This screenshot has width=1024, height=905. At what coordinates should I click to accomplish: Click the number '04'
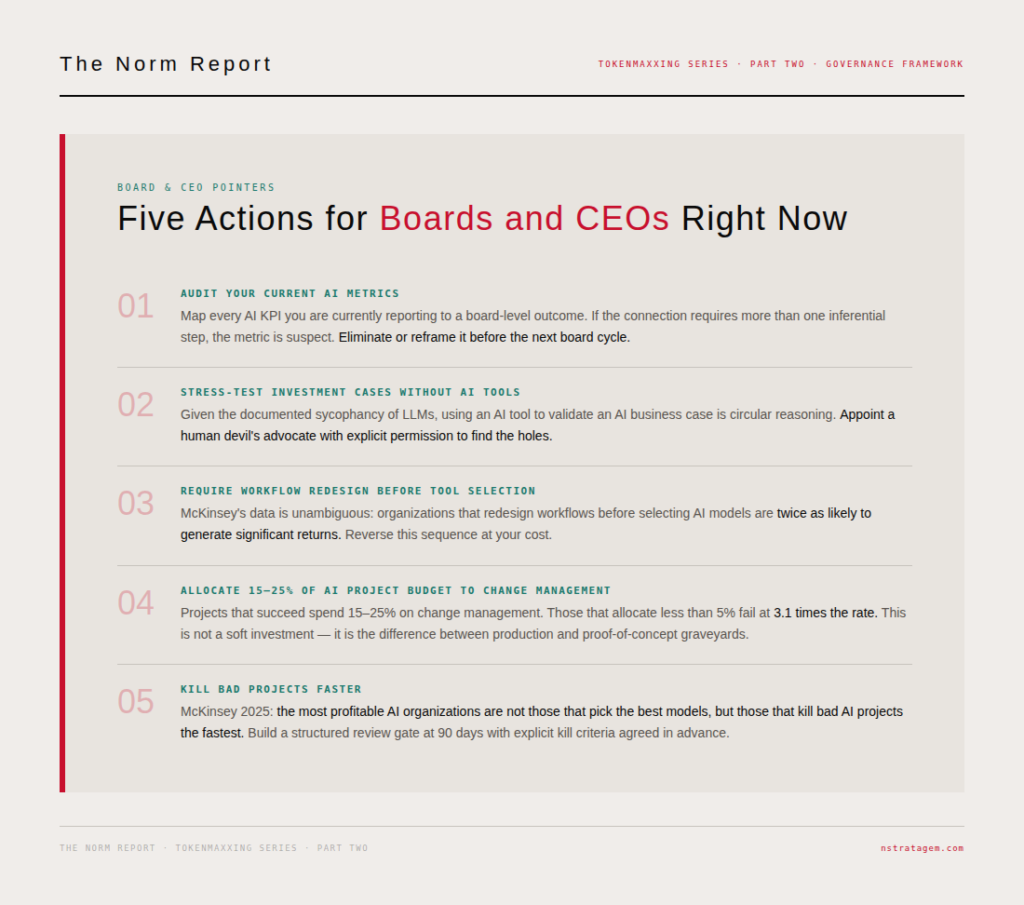[x=136, y=603]
